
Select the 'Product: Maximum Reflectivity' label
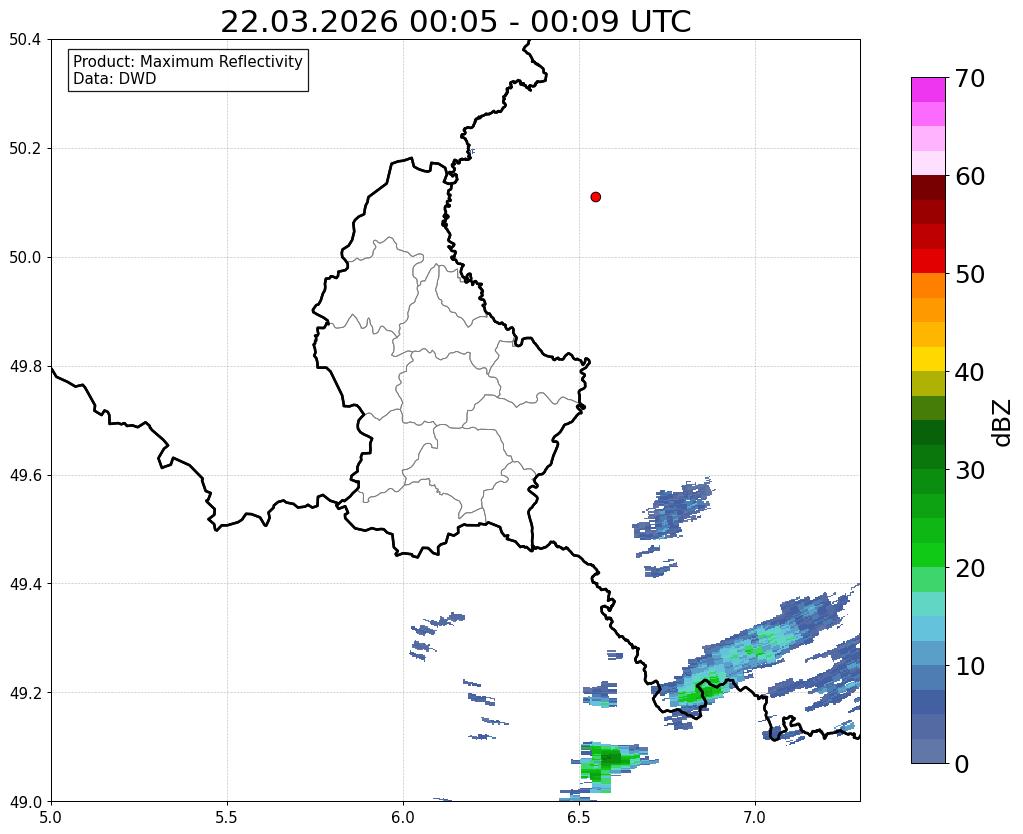[x=188, y=61]
